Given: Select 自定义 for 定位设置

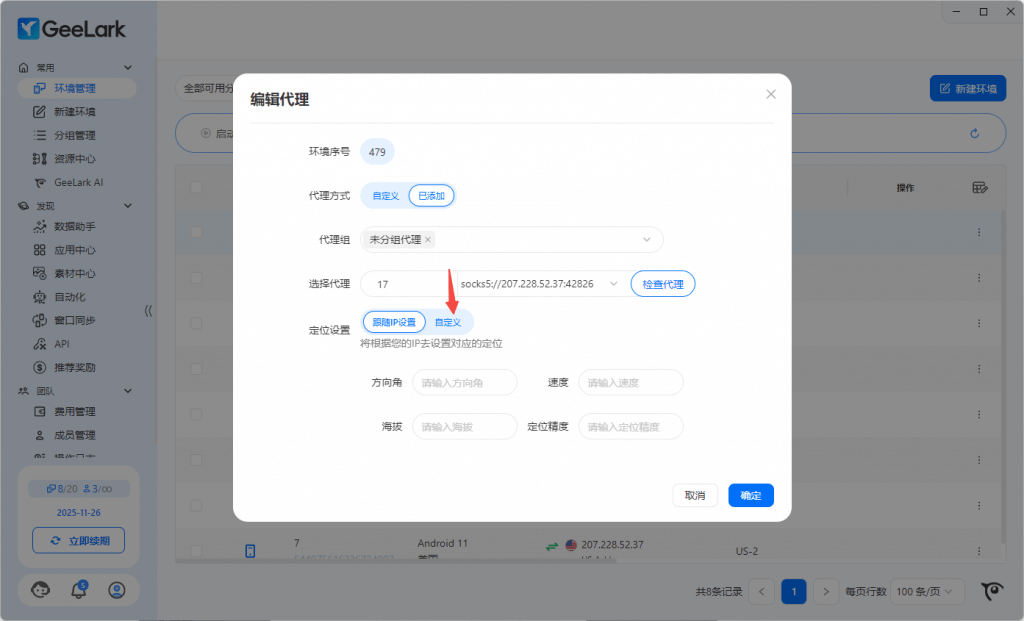Looking at the screenshot, I should pyautogui.click(x=447, y=322).
